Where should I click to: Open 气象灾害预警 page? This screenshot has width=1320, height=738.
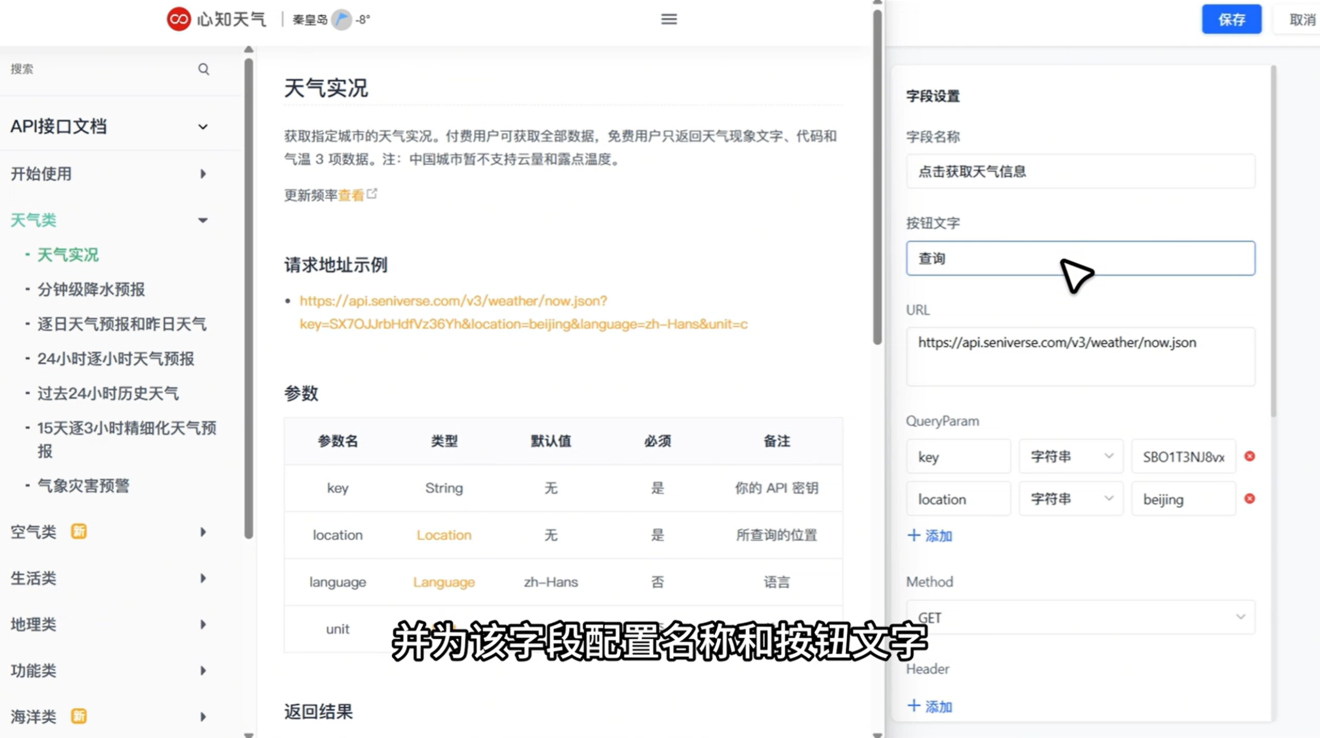(84, 485)
